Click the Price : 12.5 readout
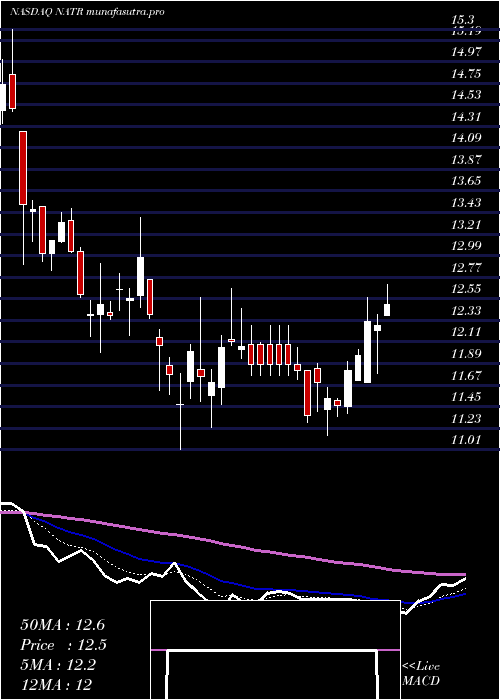Viewport: 500px width, 700px height. 63,645
